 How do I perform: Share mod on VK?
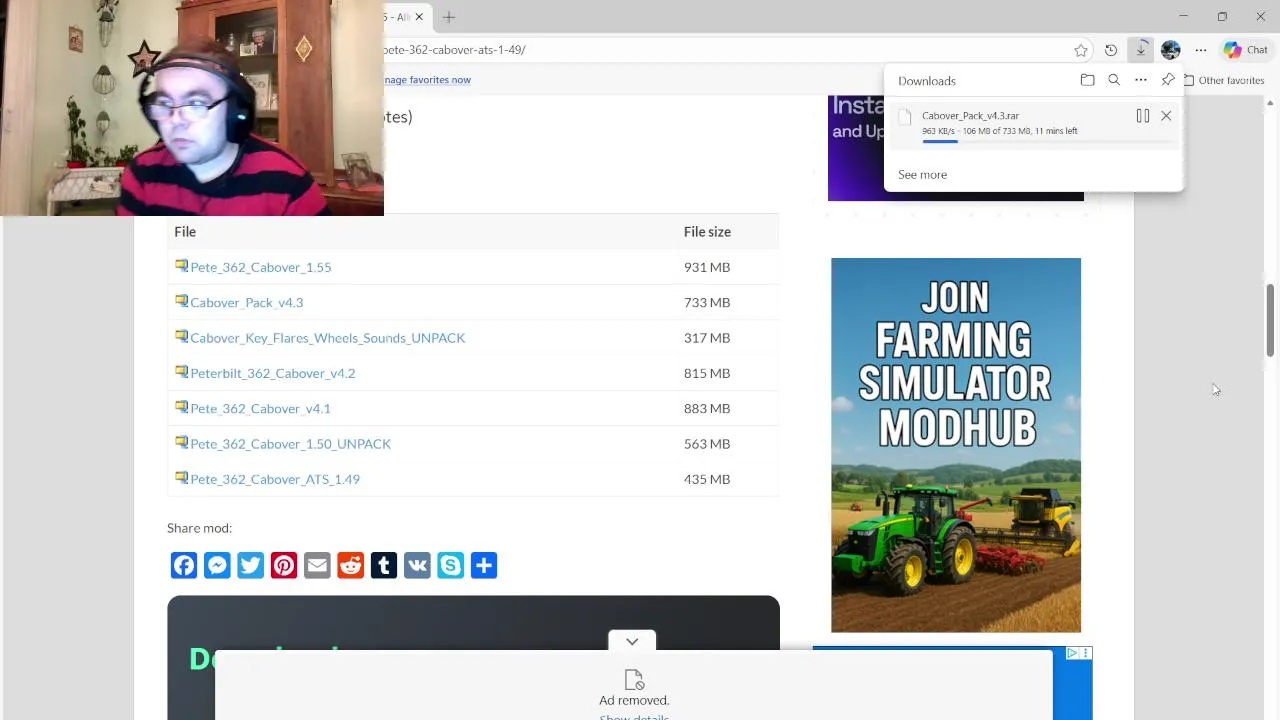point(417,566)
